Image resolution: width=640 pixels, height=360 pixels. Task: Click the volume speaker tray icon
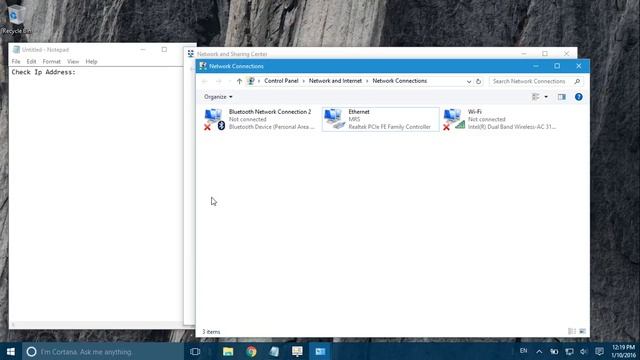(584, 351)
